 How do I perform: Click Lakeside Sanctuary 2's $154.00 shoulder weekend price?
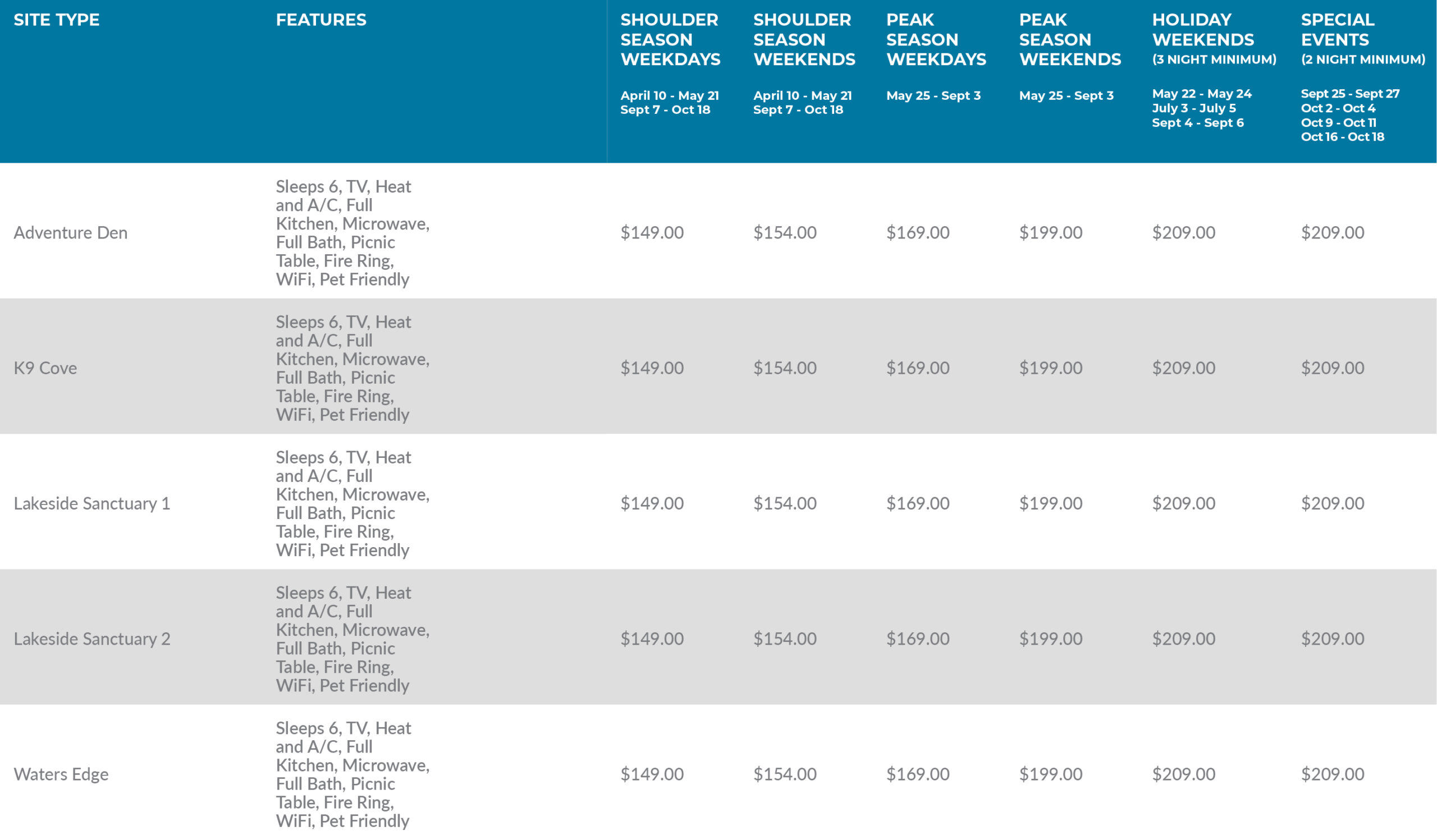(x=785, y=639)
